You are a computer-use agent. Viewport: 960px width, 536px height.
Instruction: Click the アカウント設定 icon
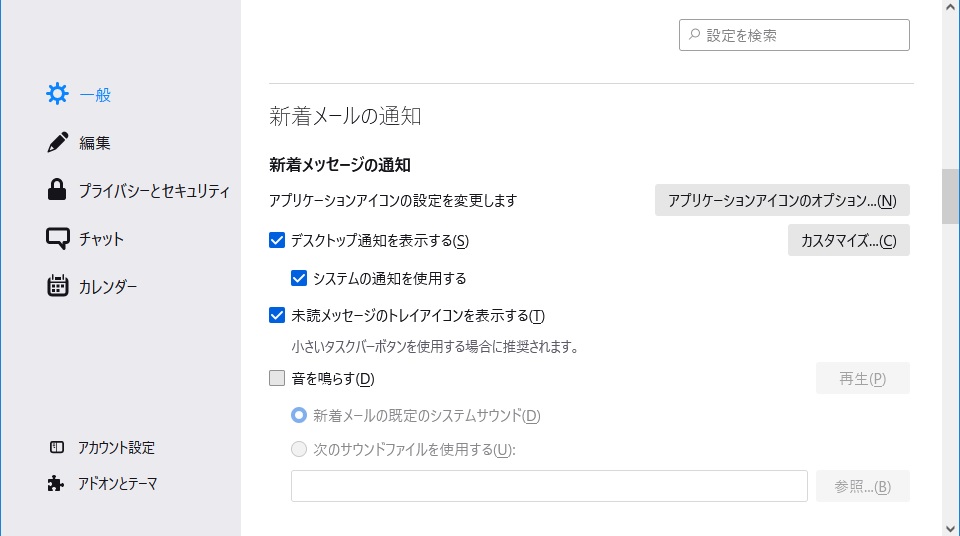[x=56, y=447]
